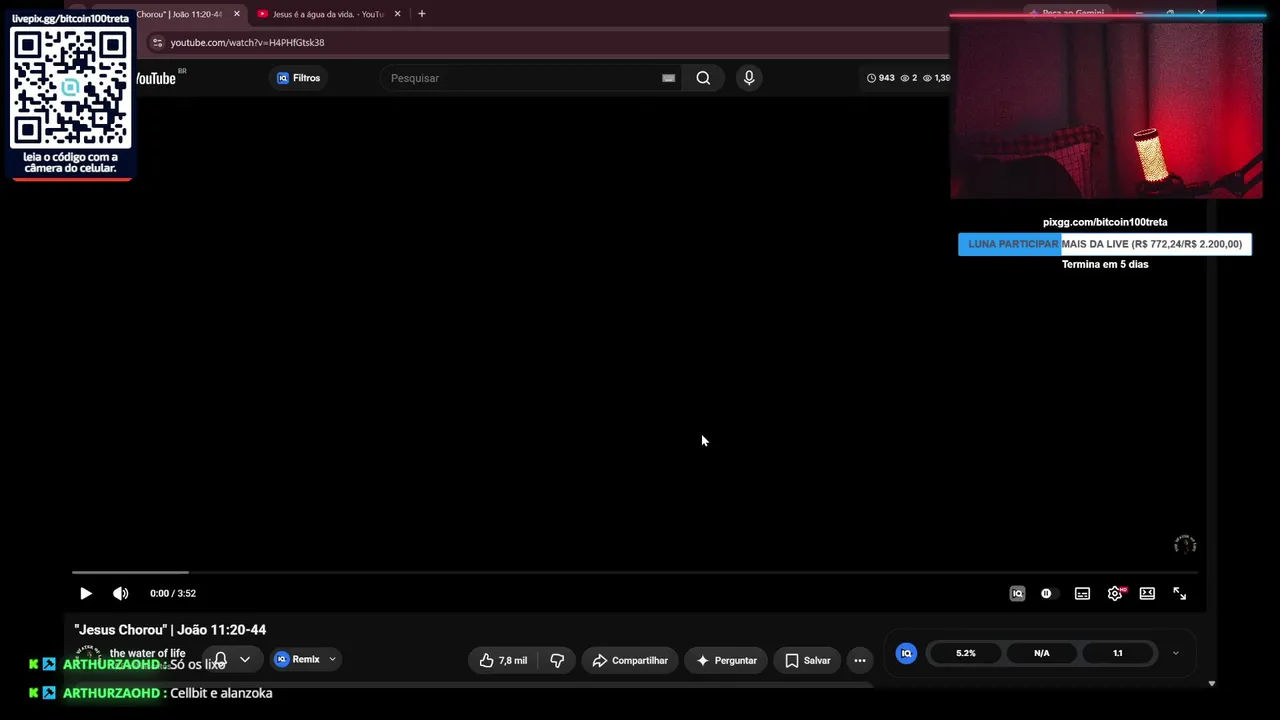Select the 5.2% stat pill
The width and height of the screenshot is (1280, 720).
(x=966, y=653)
